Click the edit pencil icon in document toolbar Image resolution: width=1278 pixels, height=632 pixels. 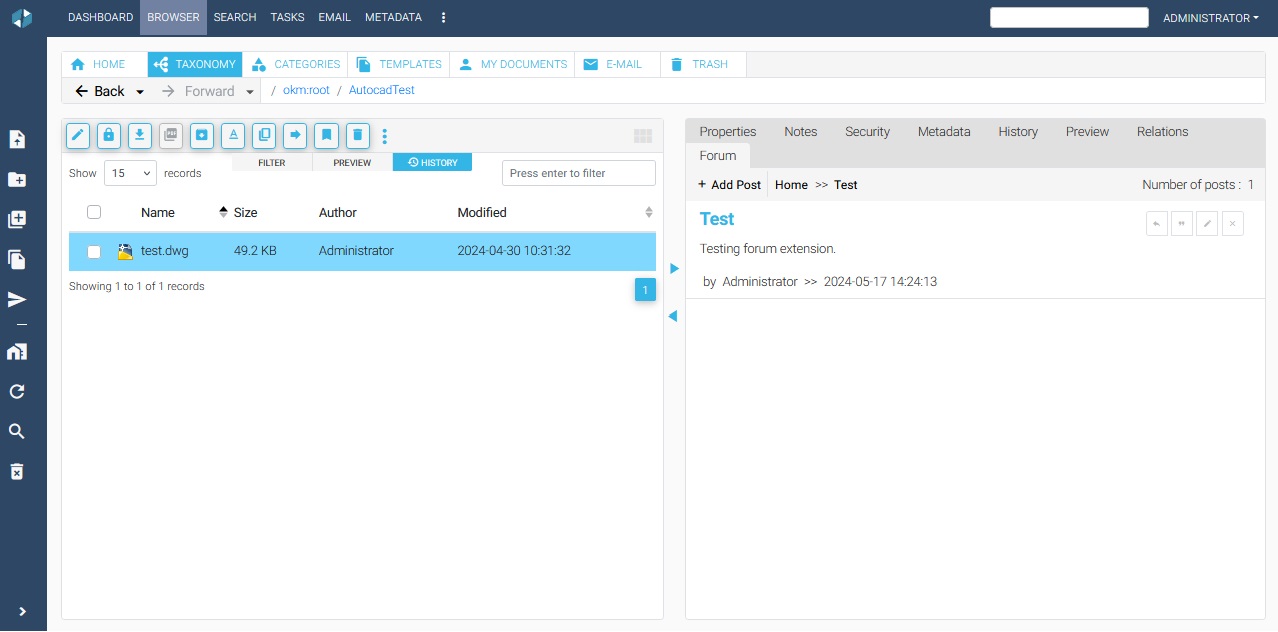(78, 135)
